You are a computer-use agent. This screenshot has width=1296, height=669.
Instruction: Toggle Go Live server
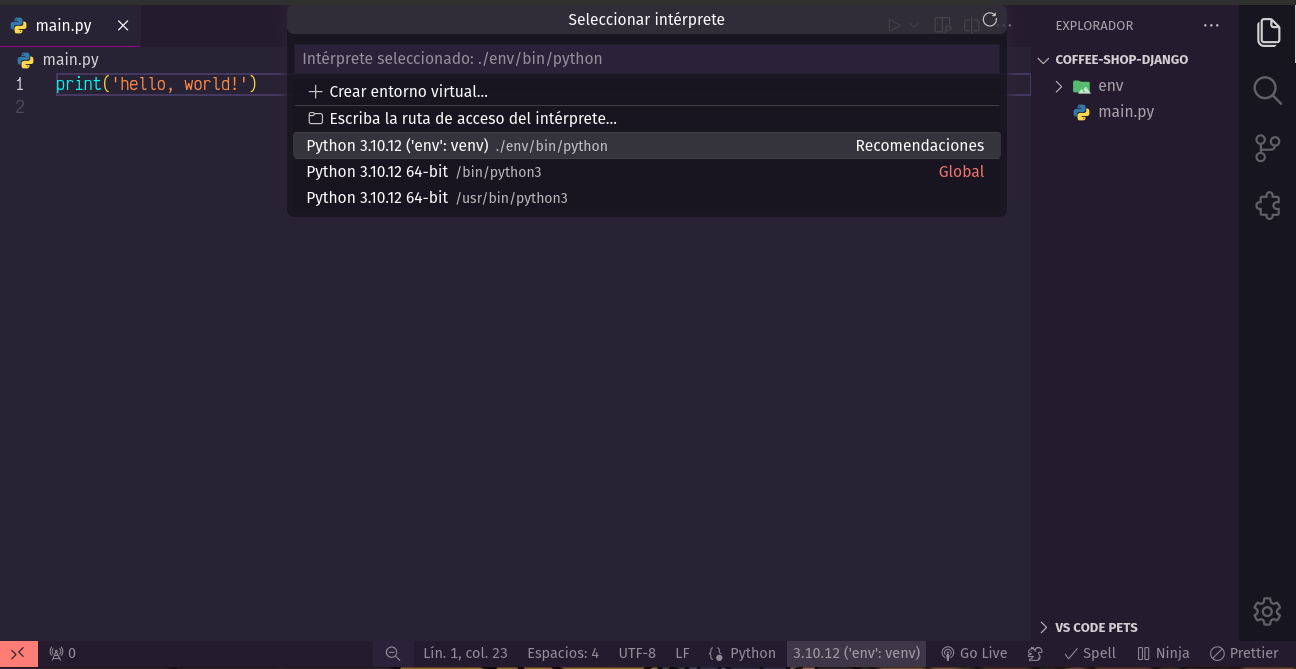point(974,653)
